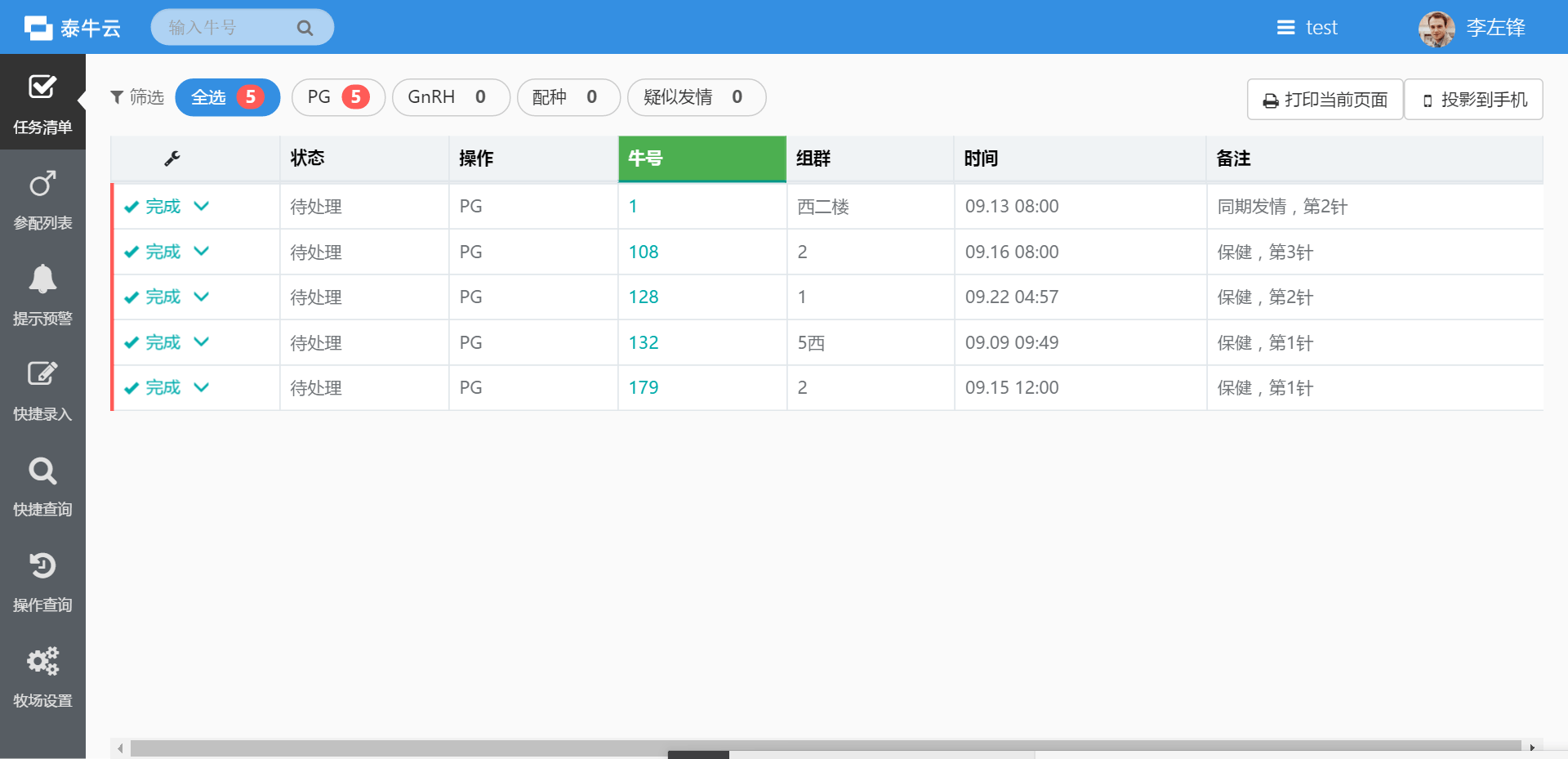Expand the dropdown arrow for cow 128 row
1568x759 pixels.
coord(202,297)
